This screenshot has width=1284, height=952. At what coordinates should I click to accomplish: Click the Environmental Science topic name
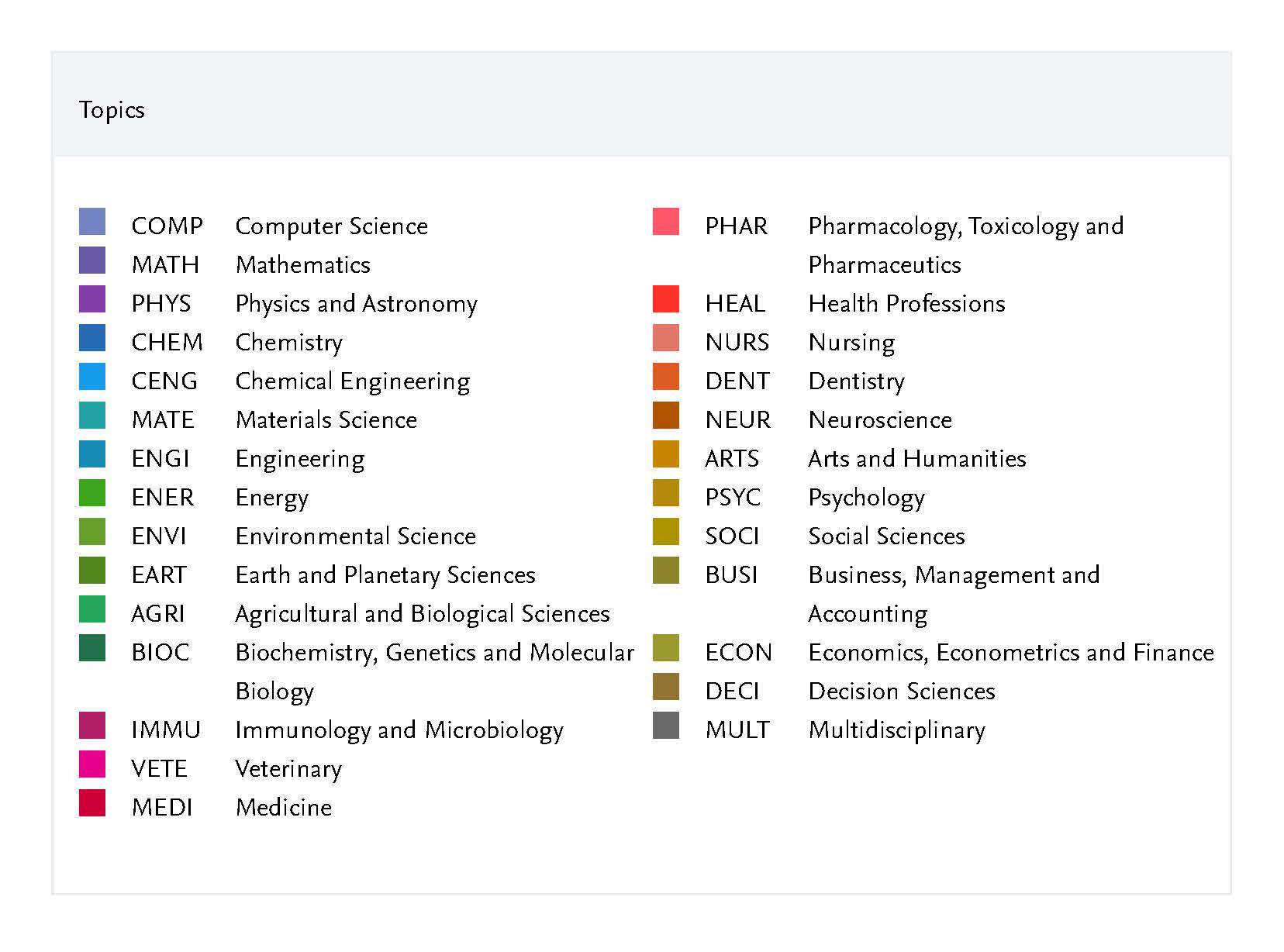tap(355, 536)
